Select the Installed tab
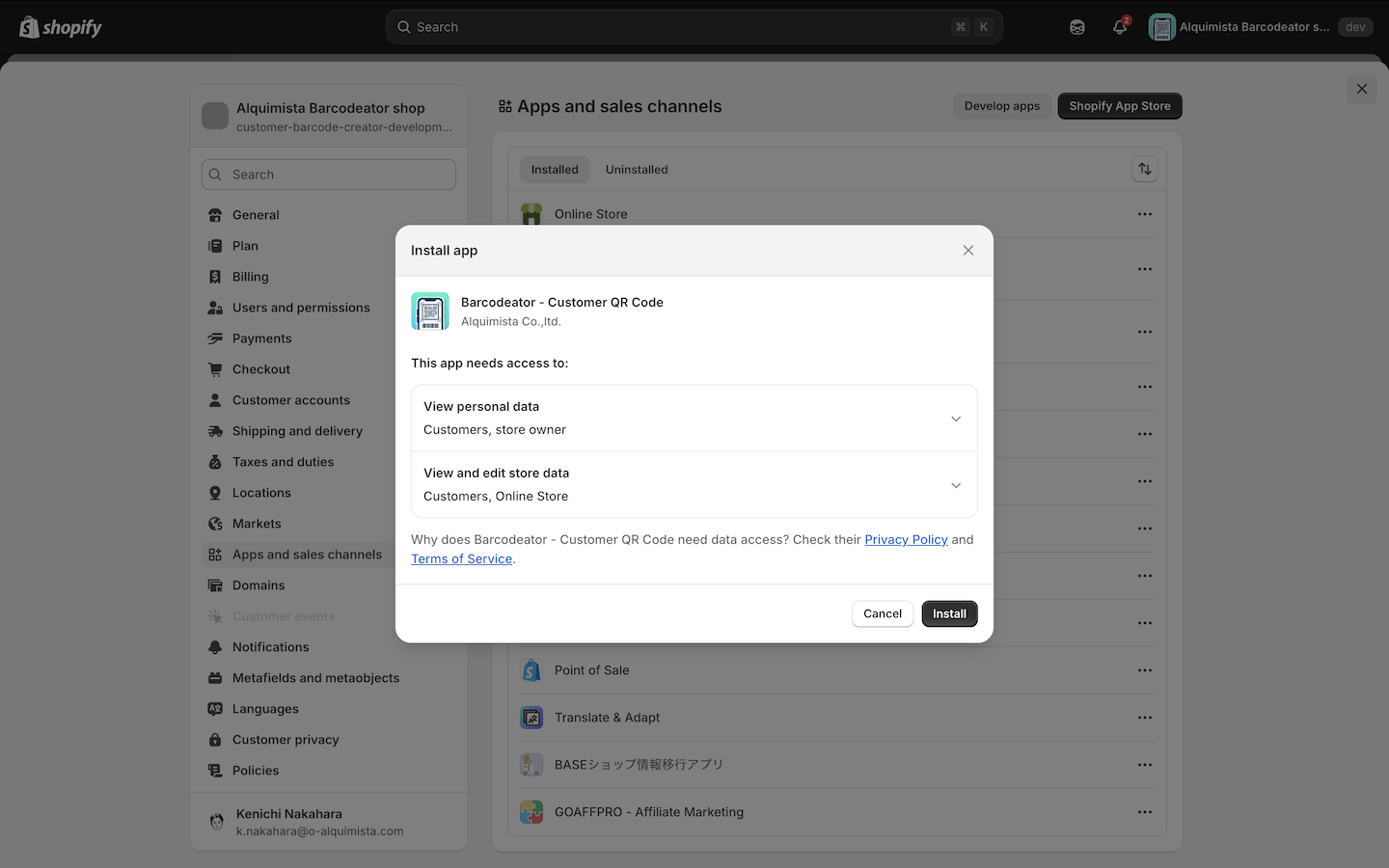This screenshot has height=868, width=1389. point(555,170)
